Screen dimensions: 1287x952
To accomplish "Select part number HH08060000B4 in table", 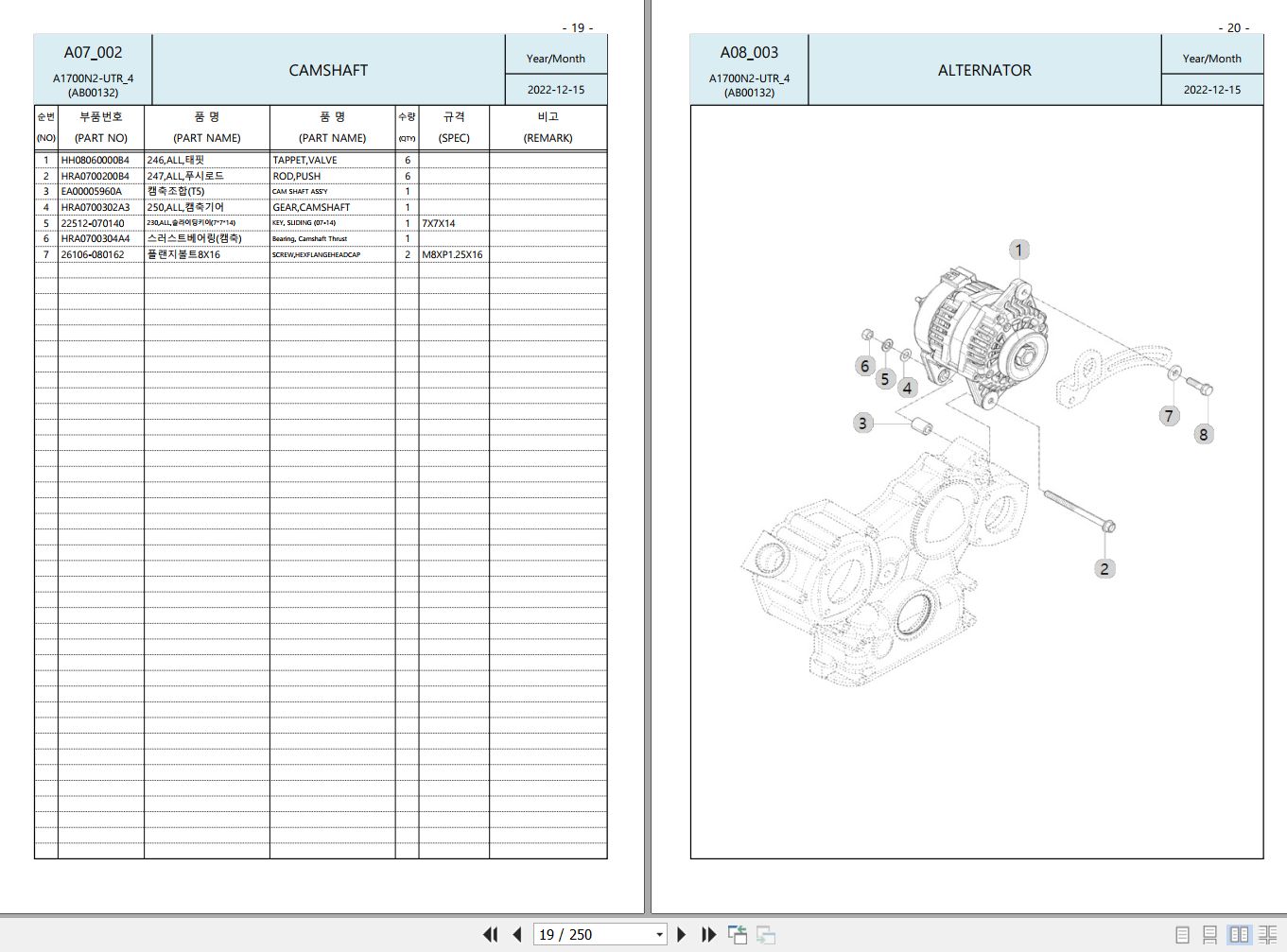I will click(x=96, y=161).
